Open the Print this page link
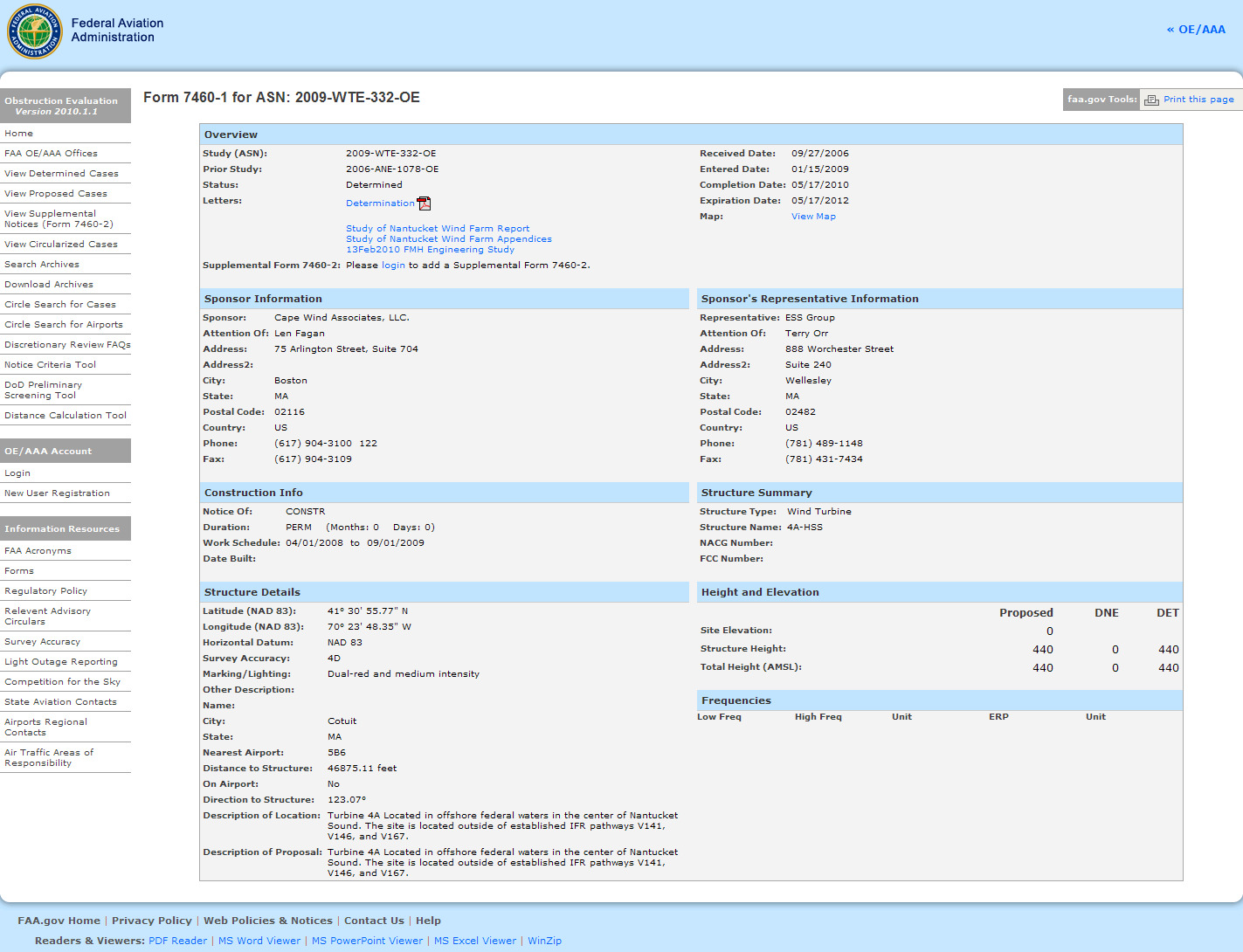The width and height of the screenshot is (1243, 952). [1198, 100]
